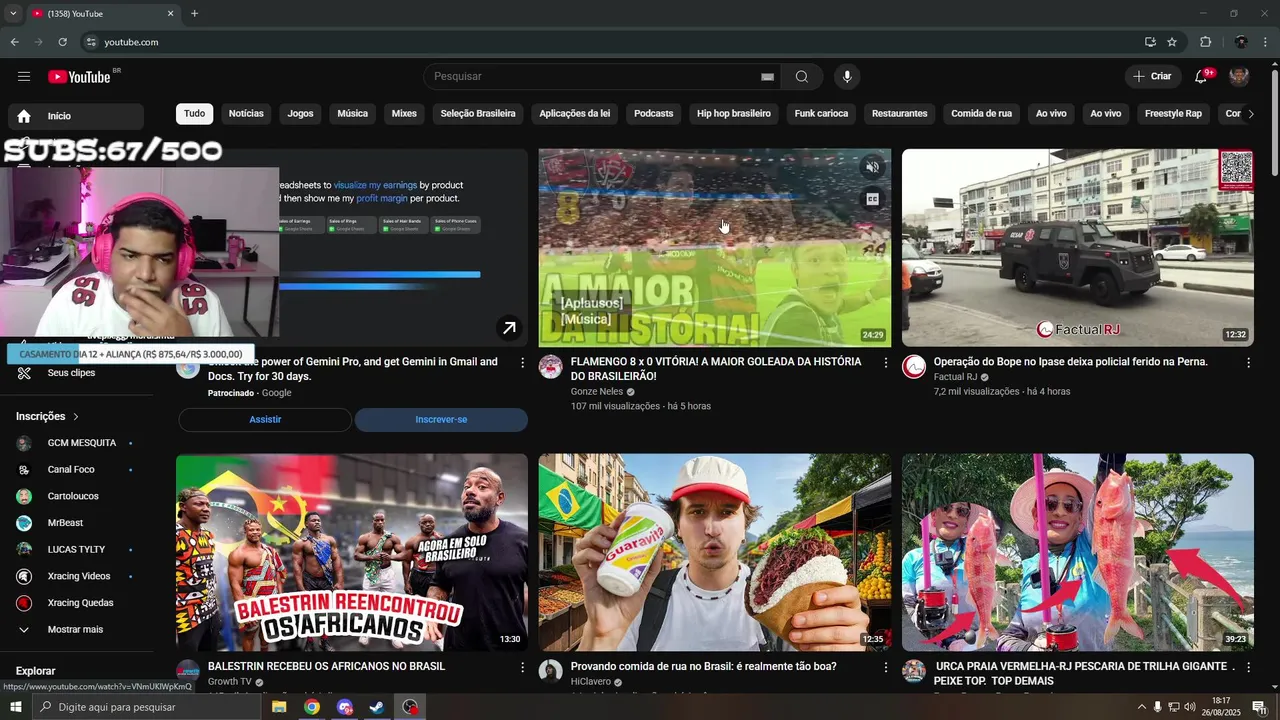Select the Seleção Brasileira chip
The width and height of the screenshot is (1280, 720).
478,114
